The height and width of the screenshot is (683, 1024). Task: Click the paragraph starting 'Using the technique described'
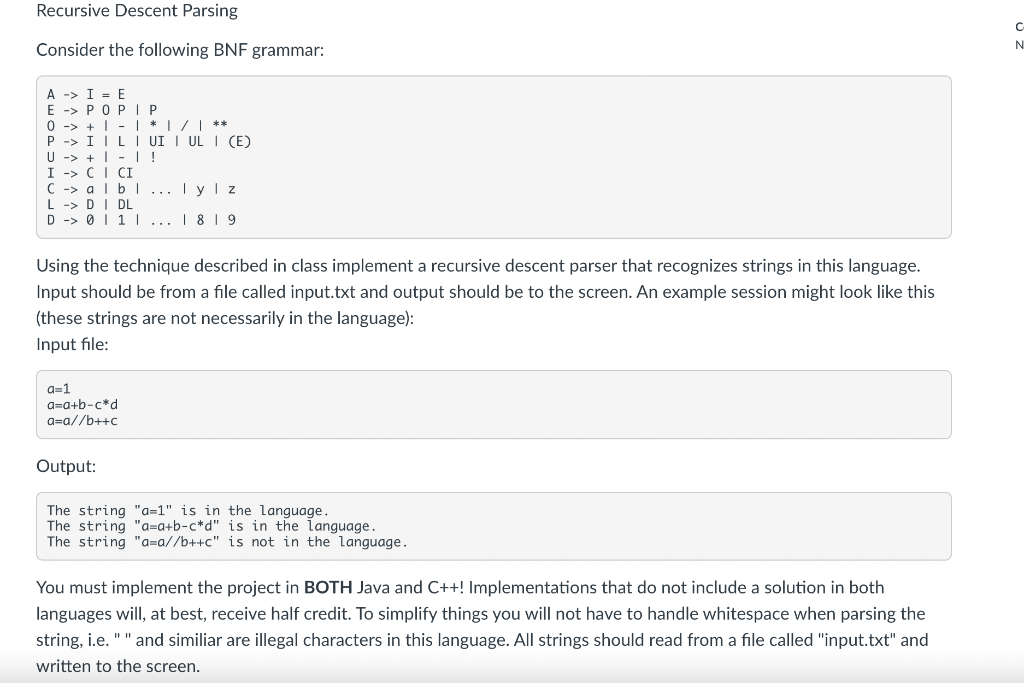coord(485,292)
